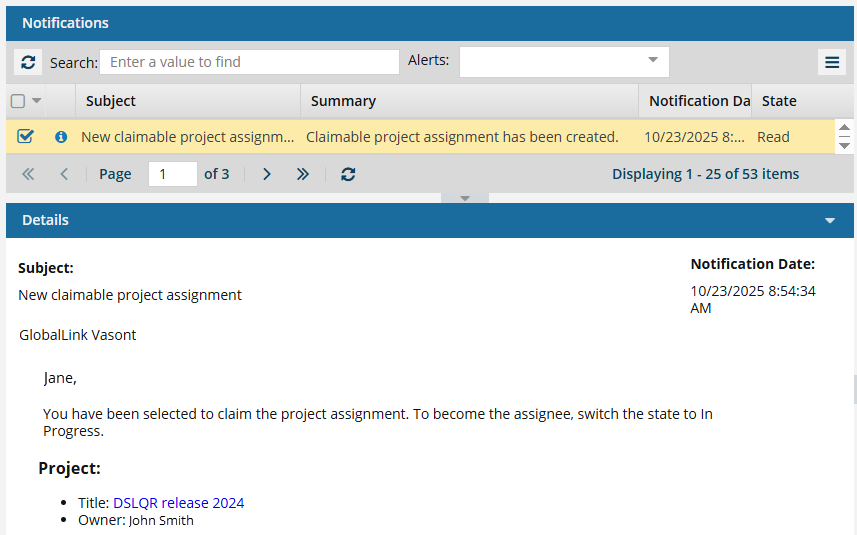Image resolution: width=857 pixels, height=535 pixels.
Task: Uncheck the selected notification row checkbox
Action: (x=25, y=137)
